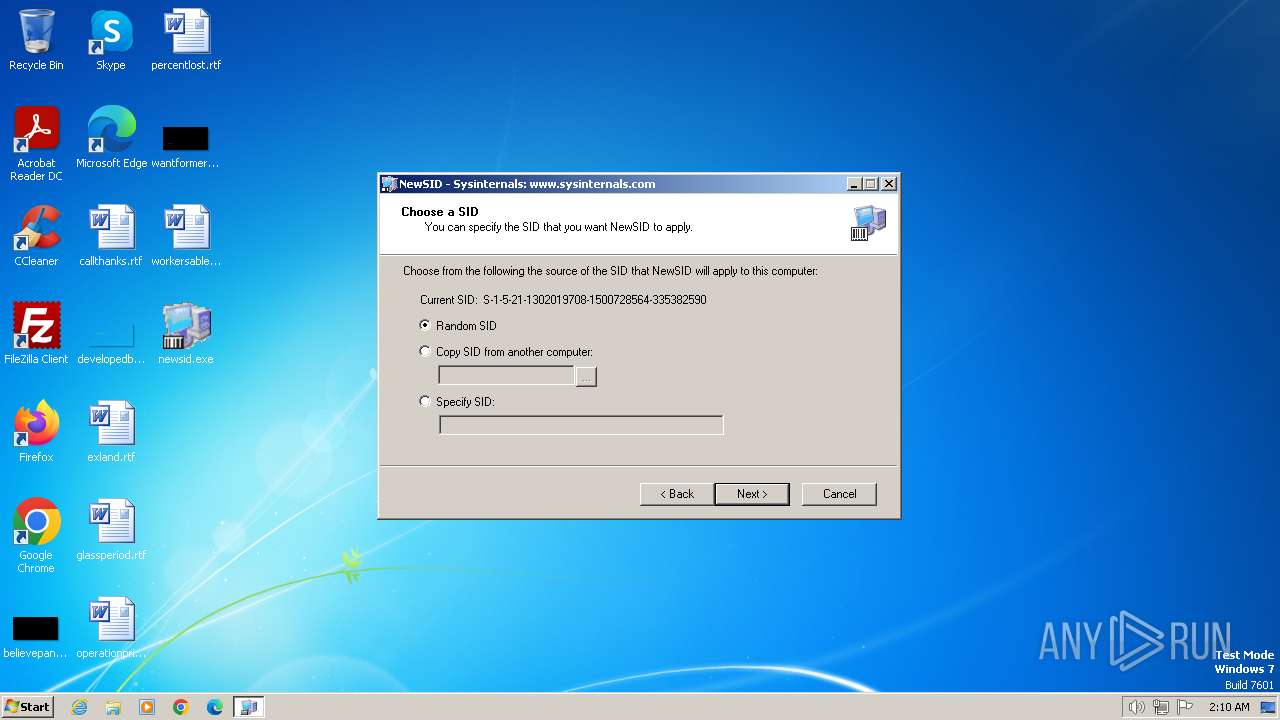This screenshot has width=1280, height=720.
Task: Open Action Center flag tray icon
Action: (x=1185, y=707)
